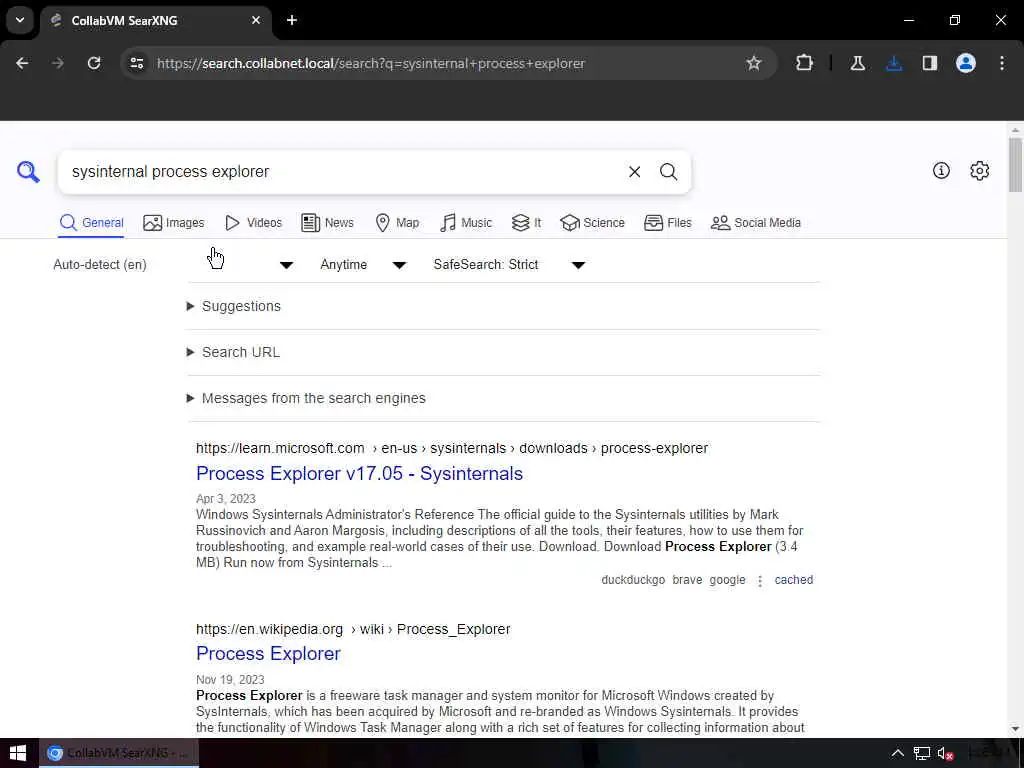1024x768 pixels.
Task: Show hidden tray icons chevron
Action: point(897,753)
